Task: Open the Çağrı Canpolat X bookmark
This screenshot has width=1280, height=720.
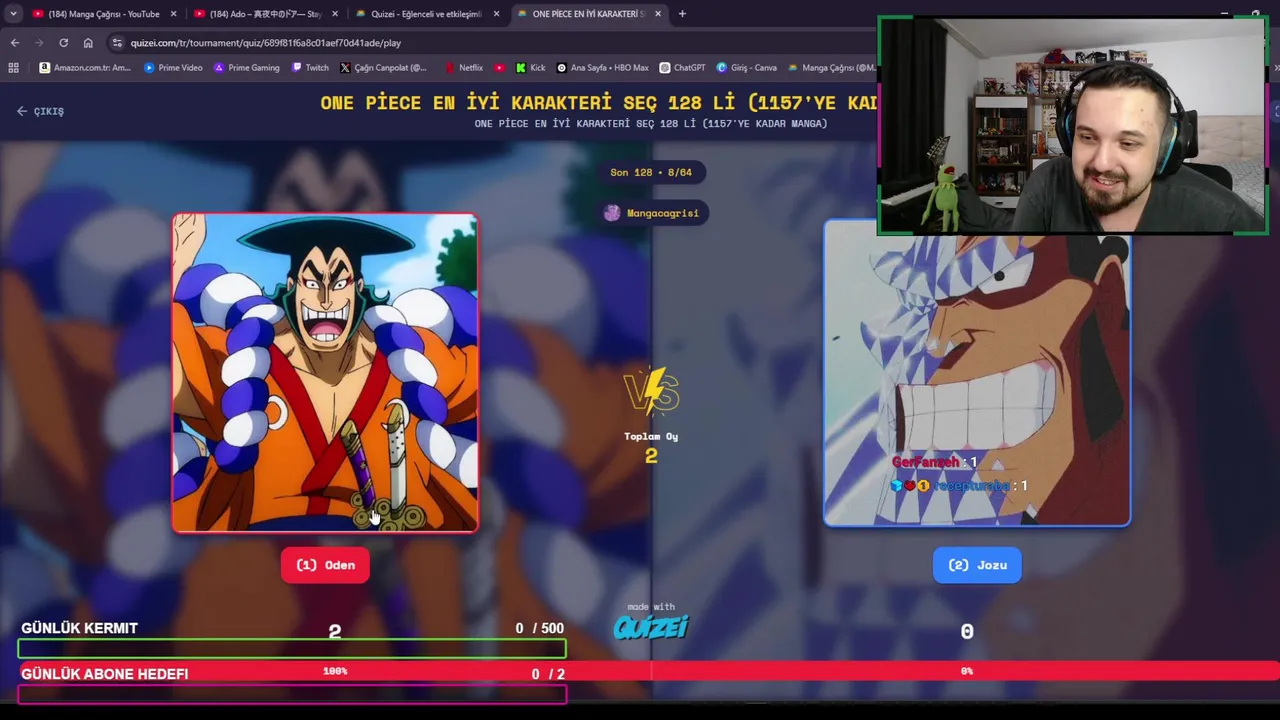Action: click(x=383, y=68)
